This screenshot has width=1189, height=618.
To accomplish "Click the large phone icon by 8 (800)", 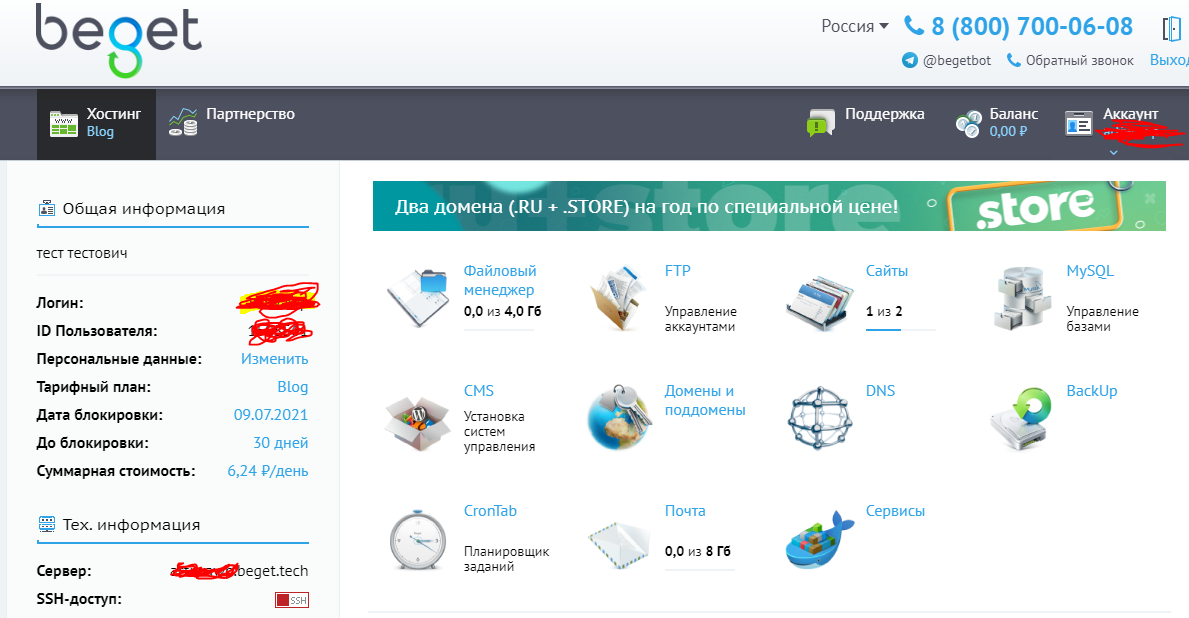I will [x=914, y=26].
